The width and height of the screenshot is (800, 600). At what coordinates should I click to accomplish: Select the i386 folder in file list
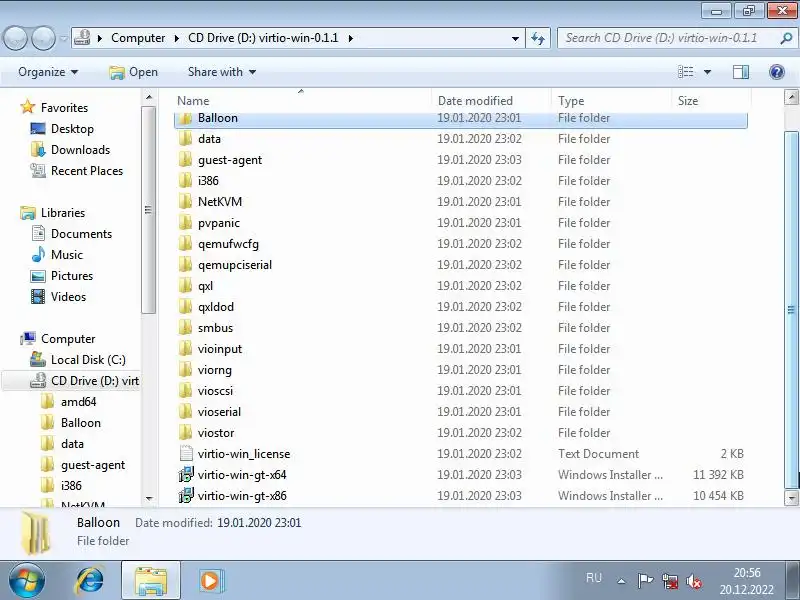point(461,181)
